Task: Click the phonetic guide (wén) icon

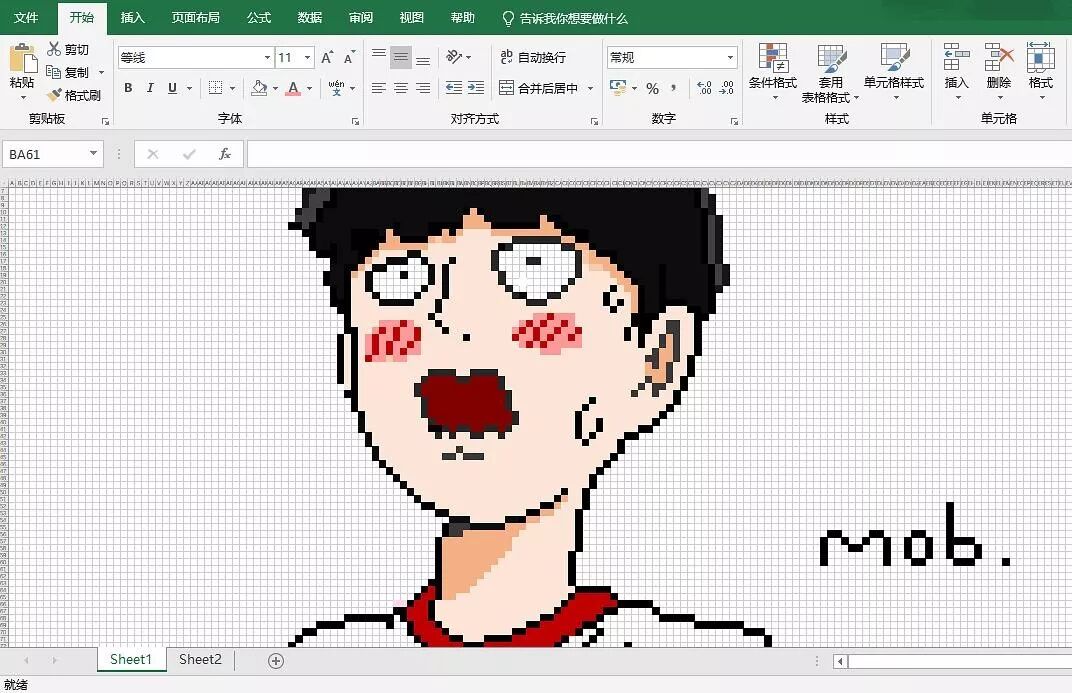Action: click(x=336, y=88)
